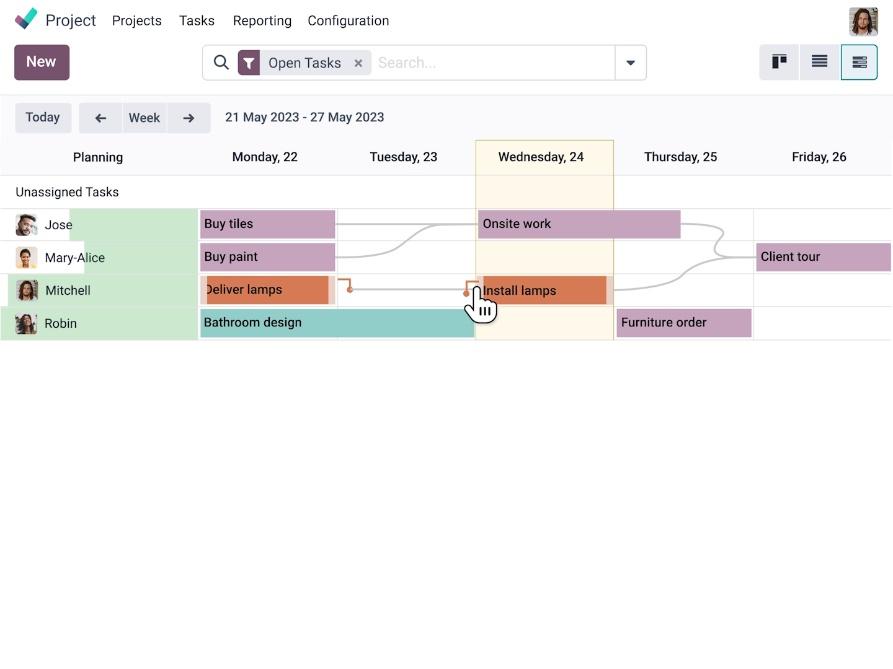The image size is (893, 669).
Task: Click the search magnifier icon
Action: tap(221, 63)
